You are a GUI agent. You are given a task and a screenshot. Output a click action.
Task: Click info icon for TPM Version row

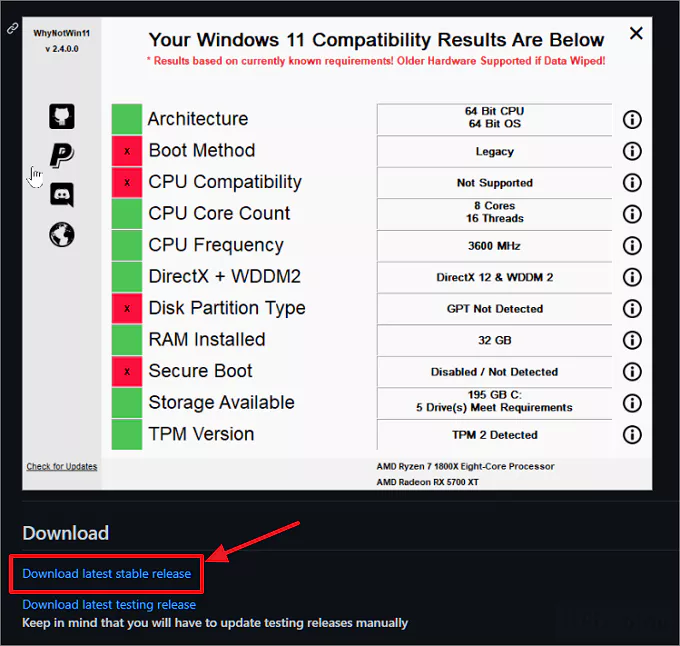click(x=632, y=434)
